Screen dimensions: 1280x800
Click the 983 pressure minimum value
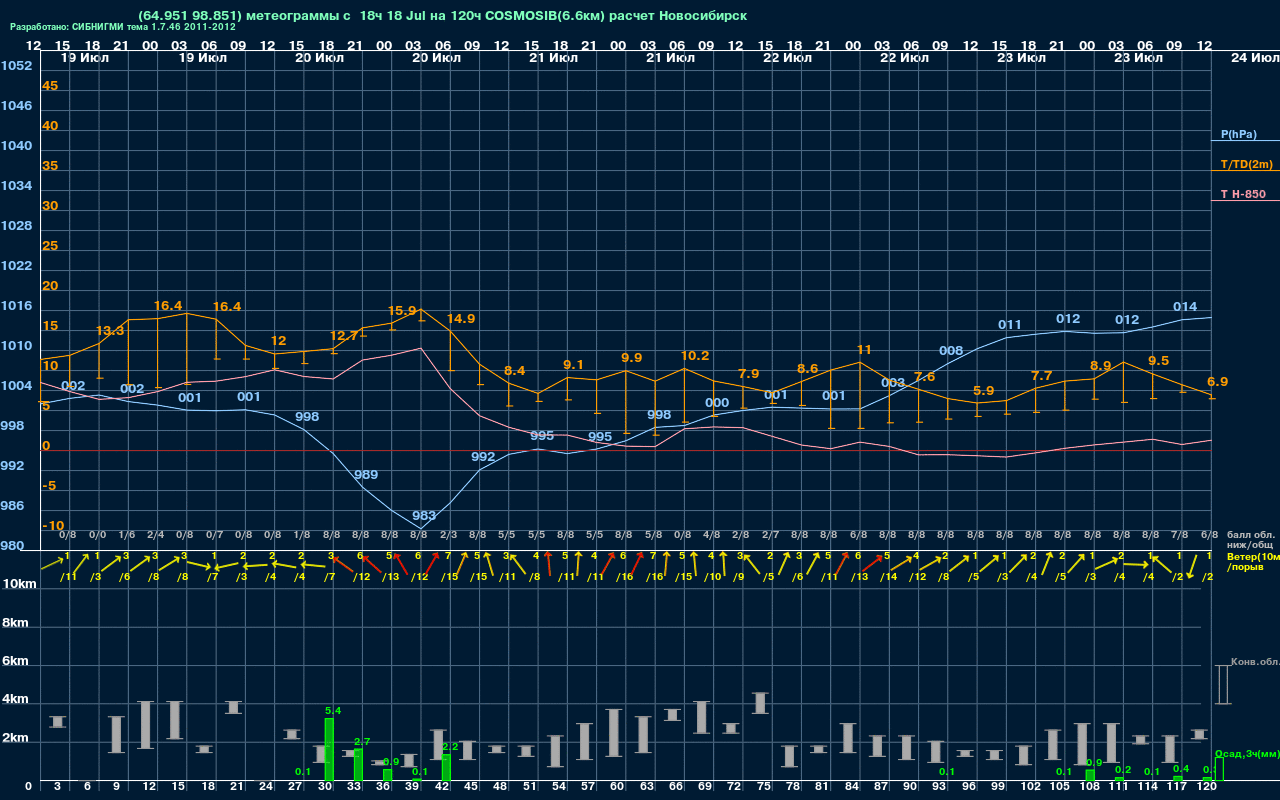point(424,517)
